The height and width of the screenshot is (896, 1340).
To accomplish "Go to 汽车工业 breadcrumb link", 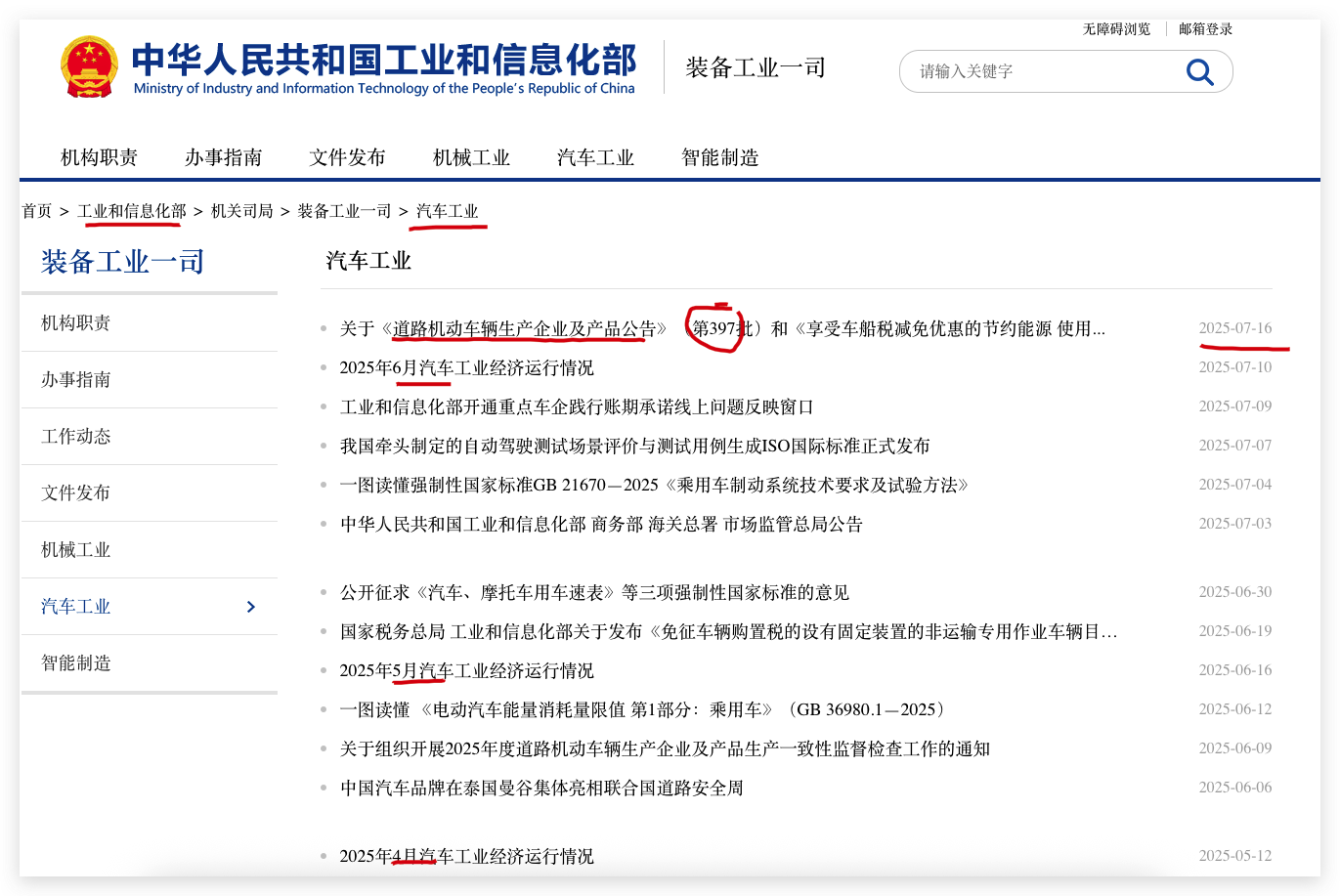I will (448, 211).
